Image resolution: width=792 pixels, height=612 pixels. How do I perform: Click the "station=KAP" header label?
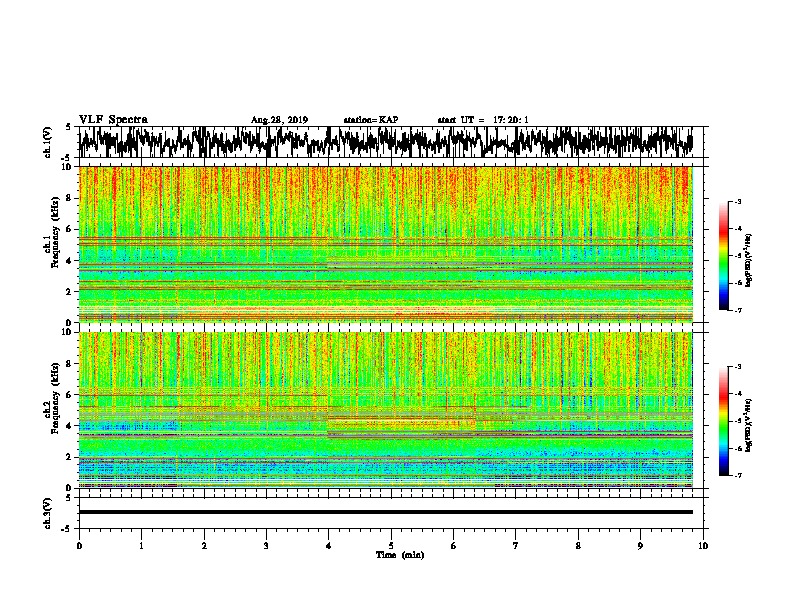pyautogui.click(x=371, y=120)
